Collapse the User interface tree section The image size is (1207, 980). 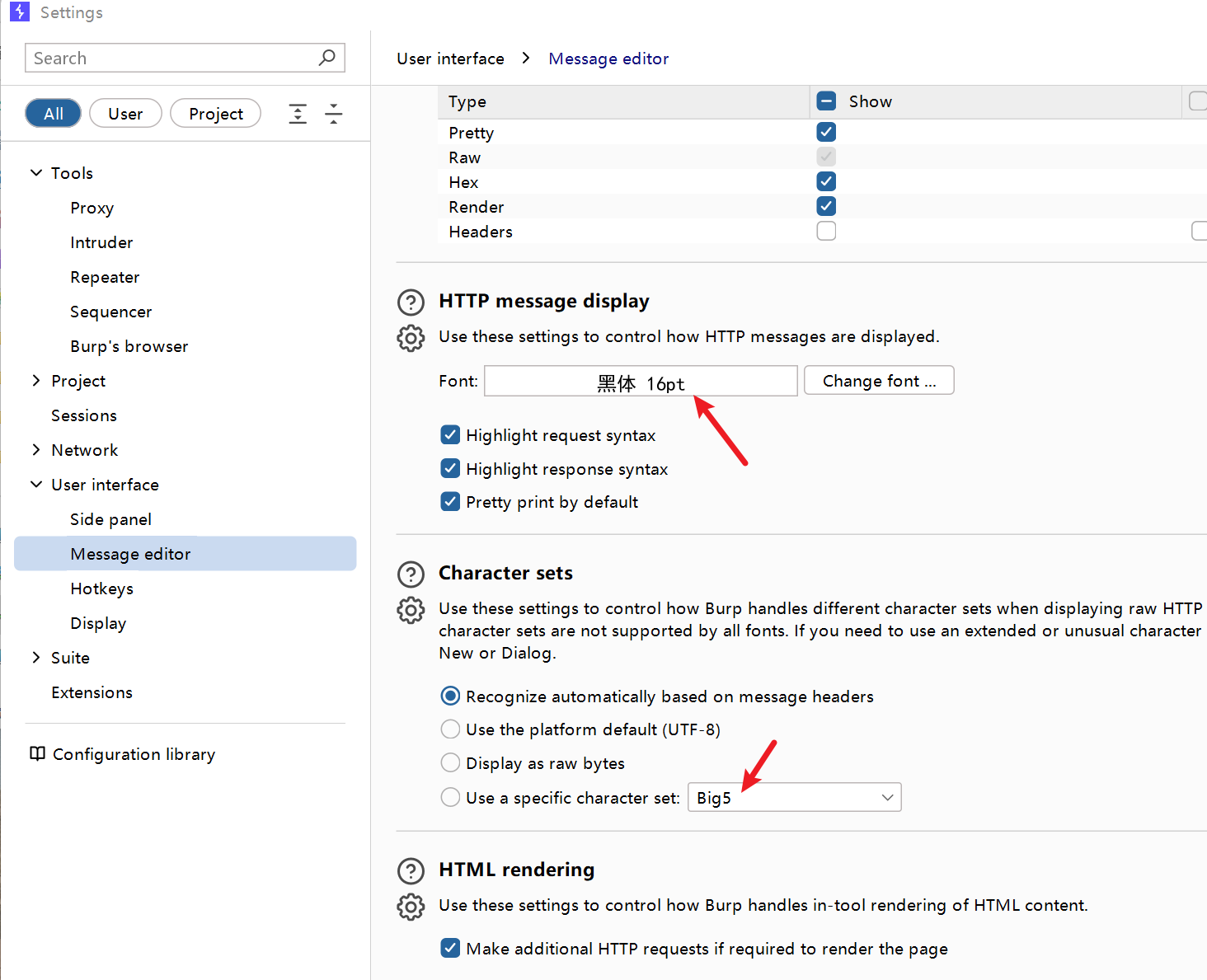click(36, 484)
